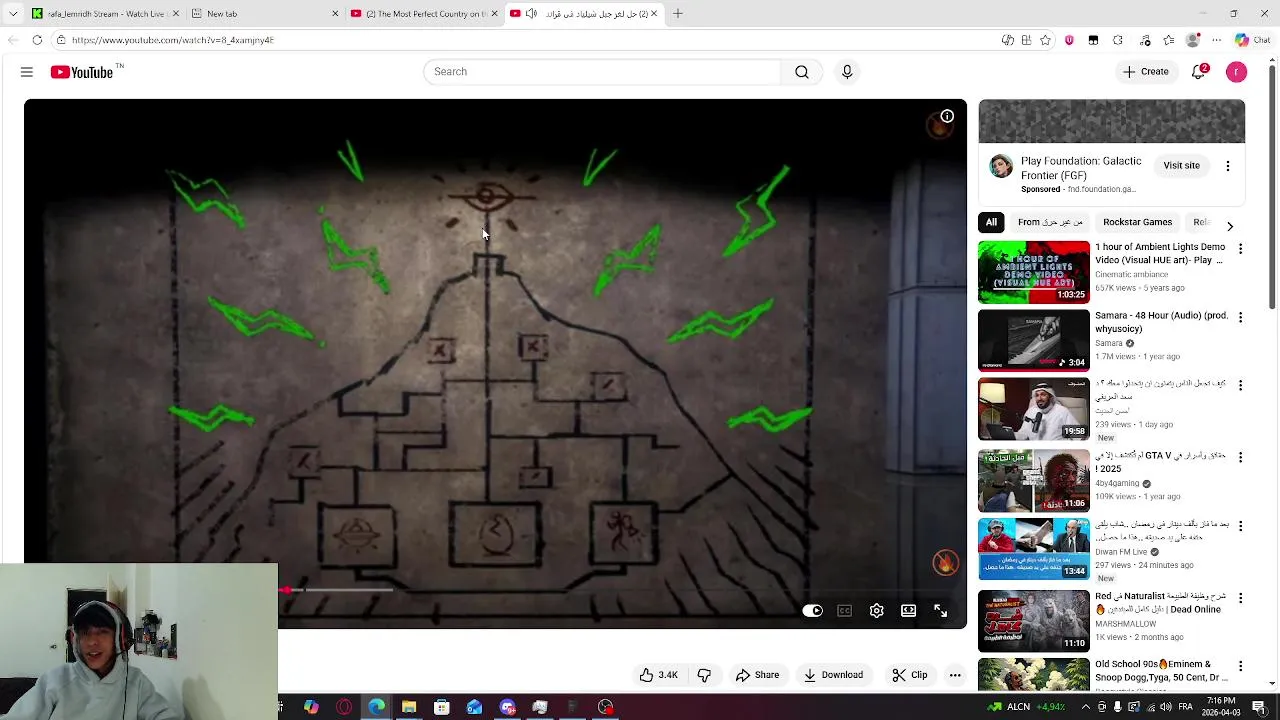Add this page to browser favorites
Image resolution: width=1280 pixels, height=720 pixels.
tap(1045, 40)
